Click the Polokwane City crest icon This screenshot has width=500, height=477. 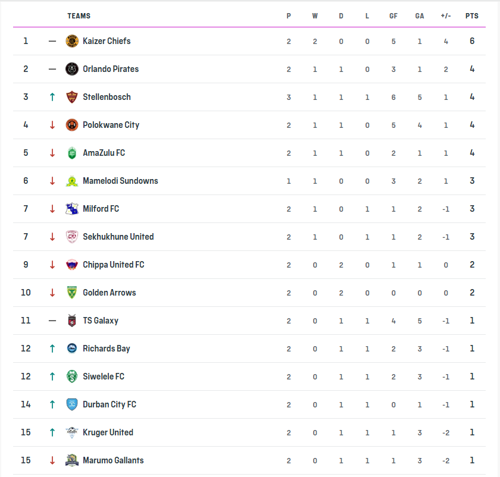click(72, 125)
